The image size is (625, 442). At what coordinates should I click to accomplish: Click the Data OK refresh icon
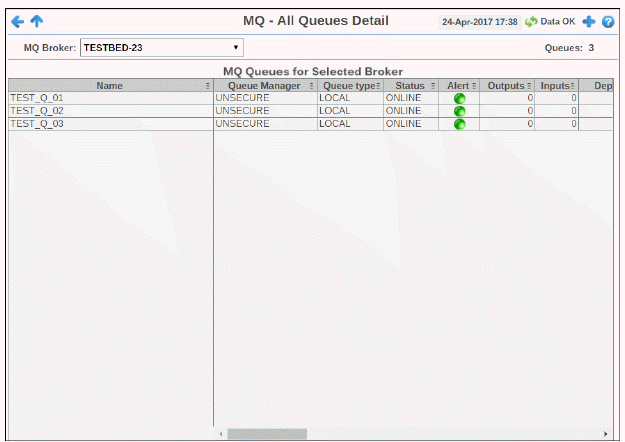click(x=531, y=21)
